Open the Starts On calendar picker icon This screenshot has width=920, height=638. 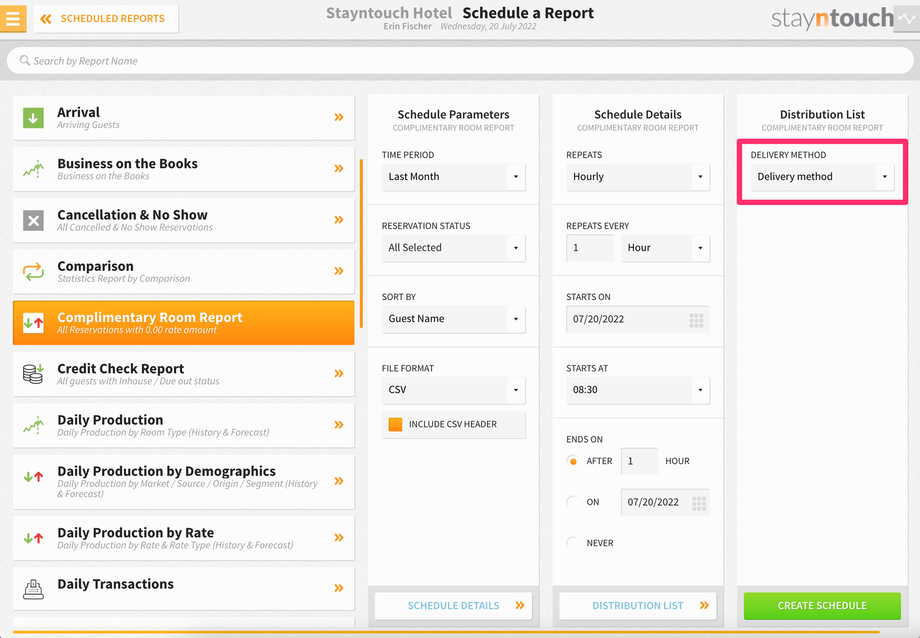[696, 320]
